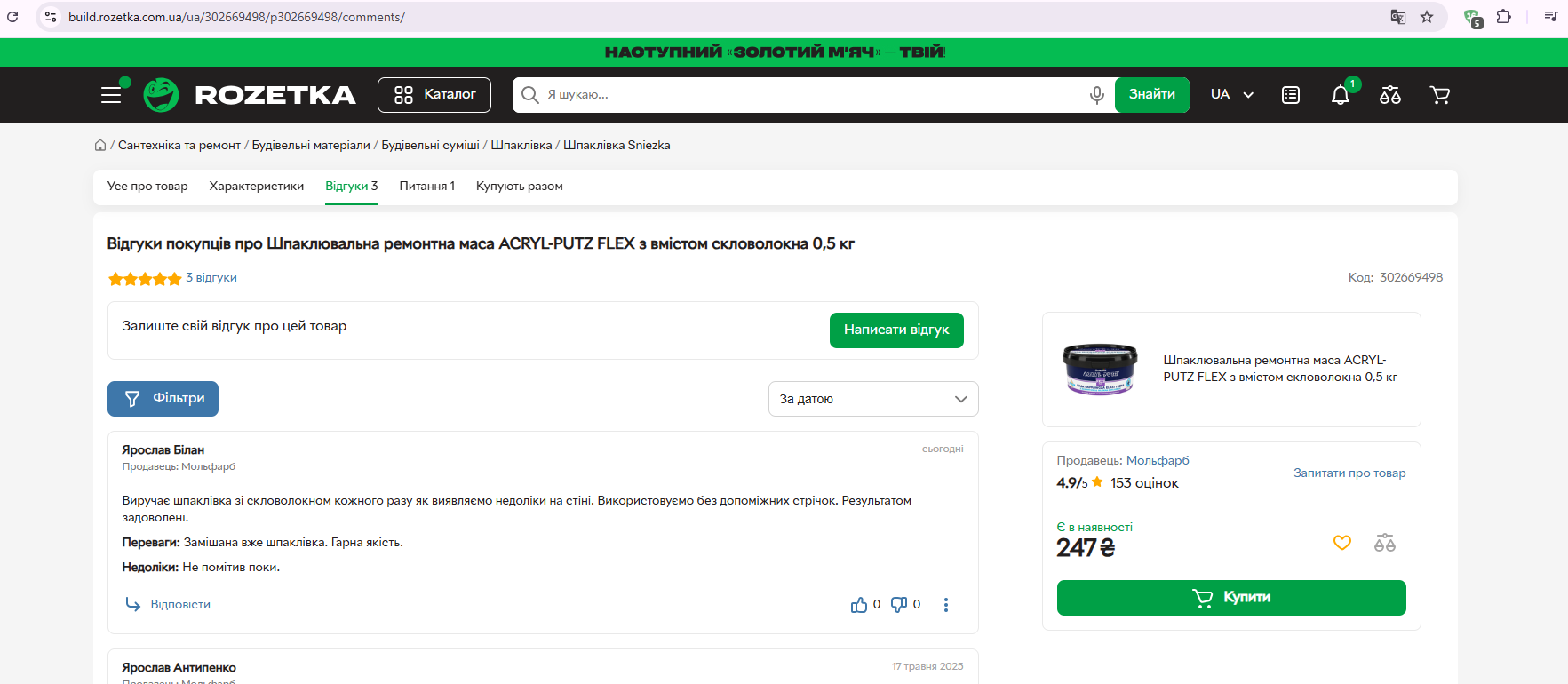1568x684 pixels.
Task: Click the green Купити button
Action: (1231, 598)
